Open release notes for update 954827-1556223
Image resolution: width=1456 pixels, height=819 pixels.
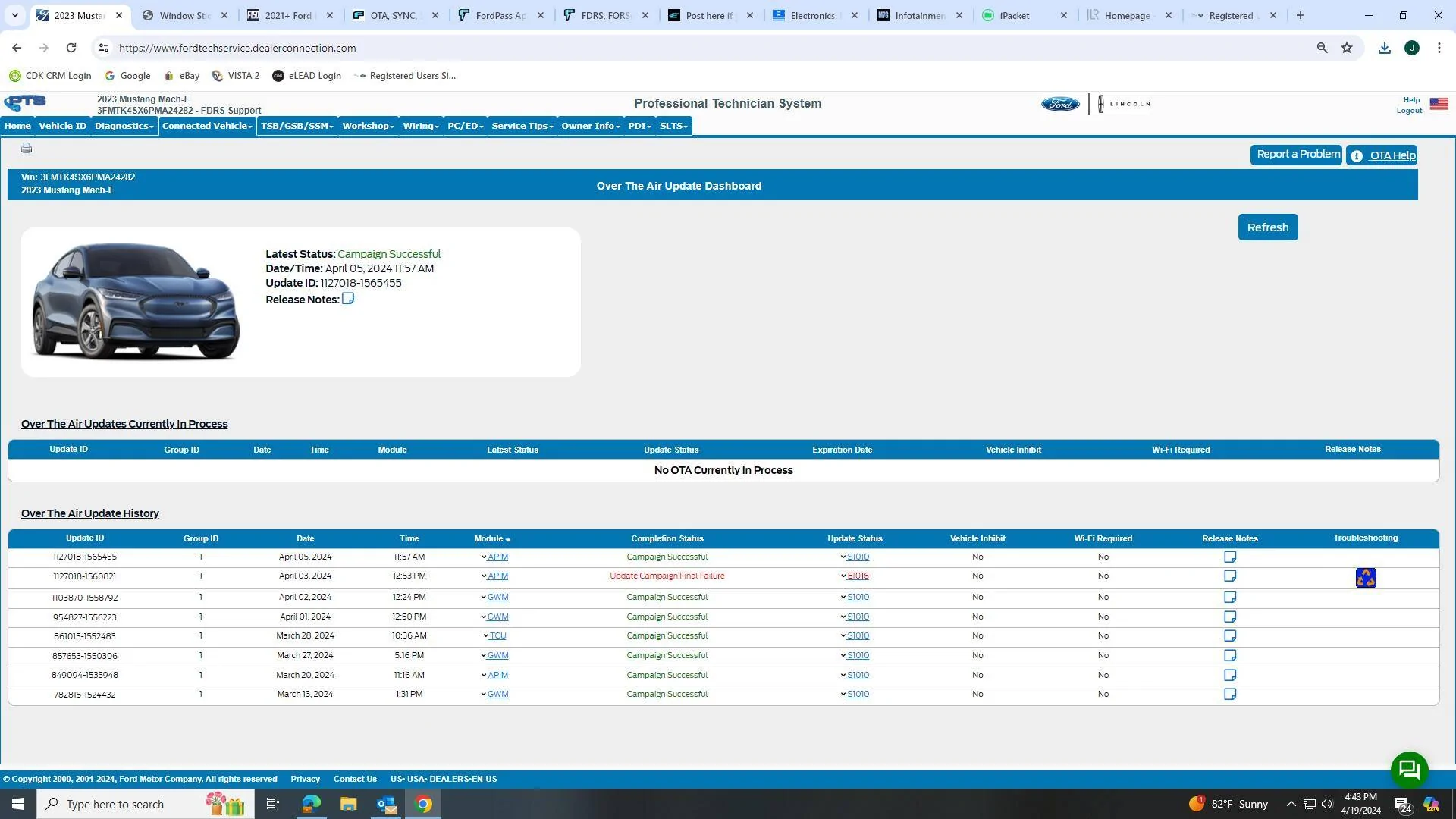(x=1230, y=617)
